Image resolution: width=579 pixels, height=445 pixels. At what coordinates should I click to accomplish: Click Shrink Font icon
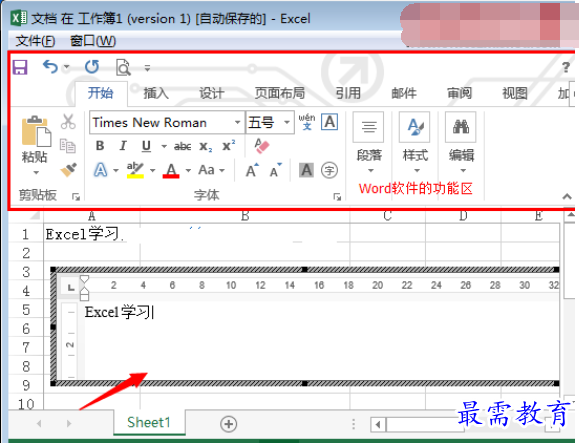[275, 170]
